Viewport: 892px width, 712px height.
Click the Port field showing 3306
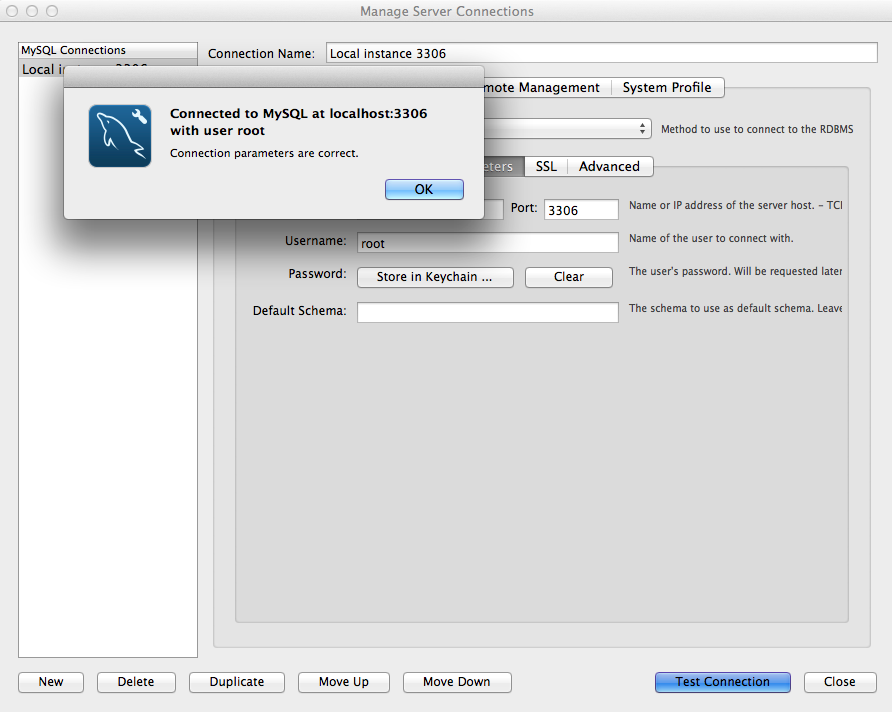click(x=581, y=210)
